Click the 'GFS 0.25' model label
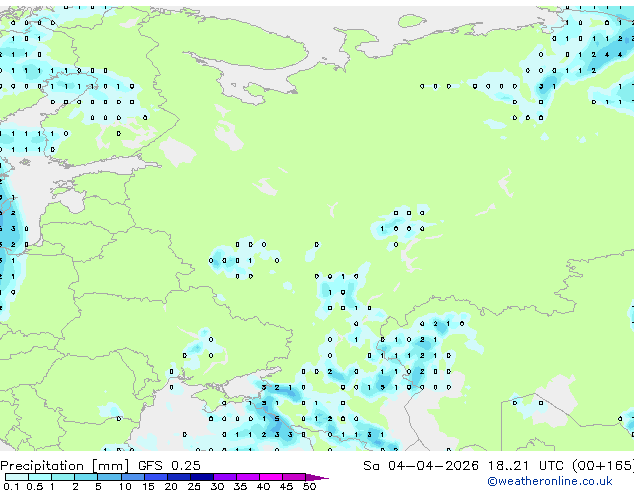The image size is (634, 490). [169, 466]
